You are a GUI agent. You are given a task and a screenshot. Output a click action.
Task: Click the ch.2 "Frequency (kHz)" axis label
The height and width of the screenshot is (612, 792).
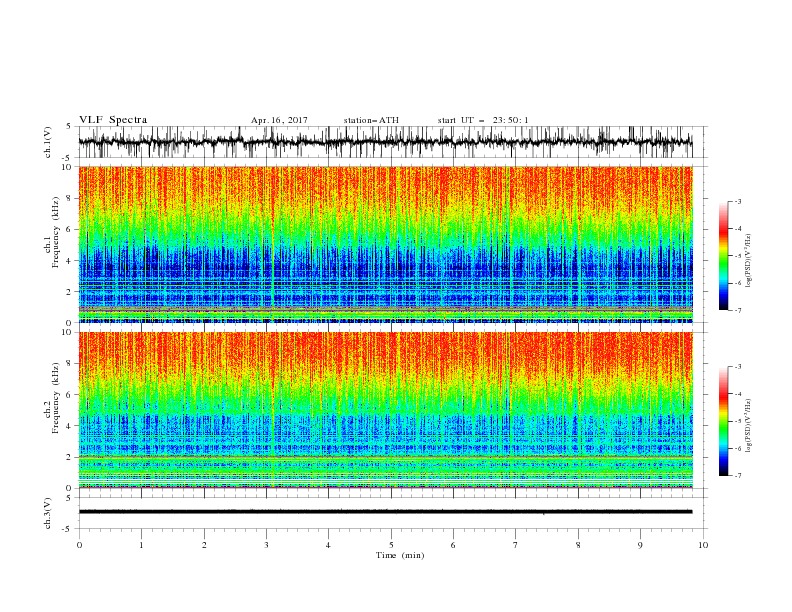(x=56, y=398)
